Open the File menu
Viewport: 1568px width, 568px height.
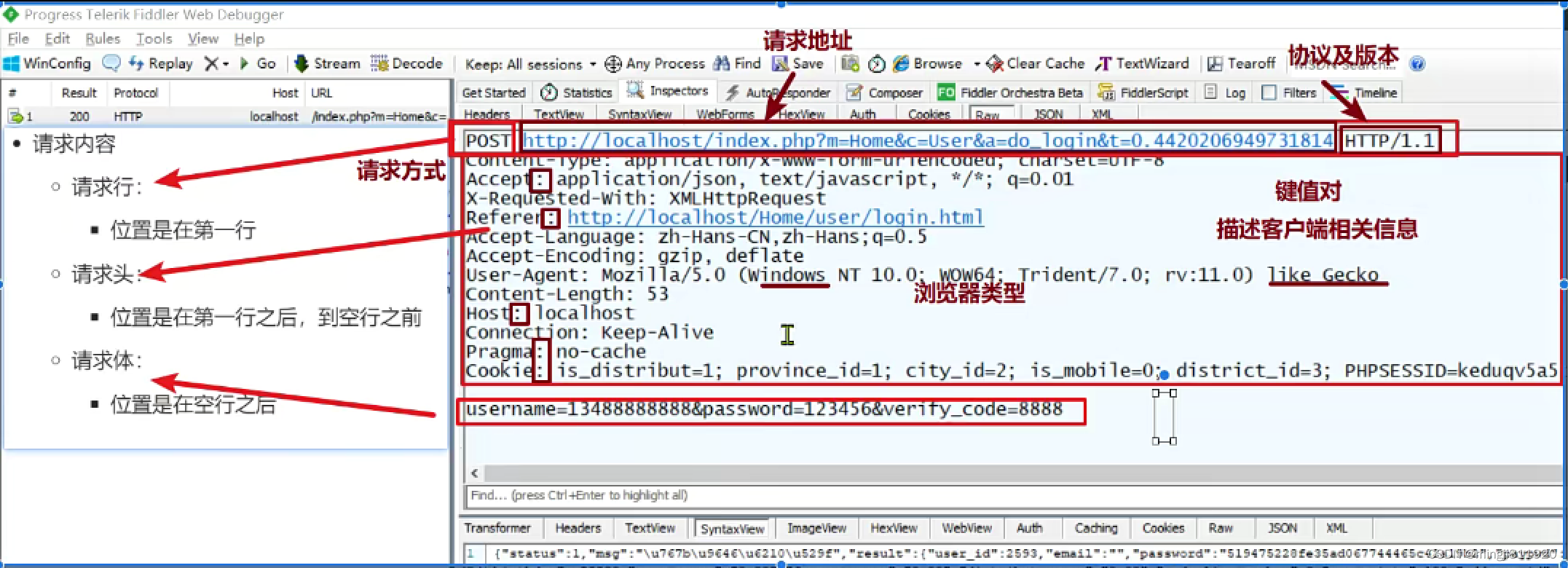(18, 39)
